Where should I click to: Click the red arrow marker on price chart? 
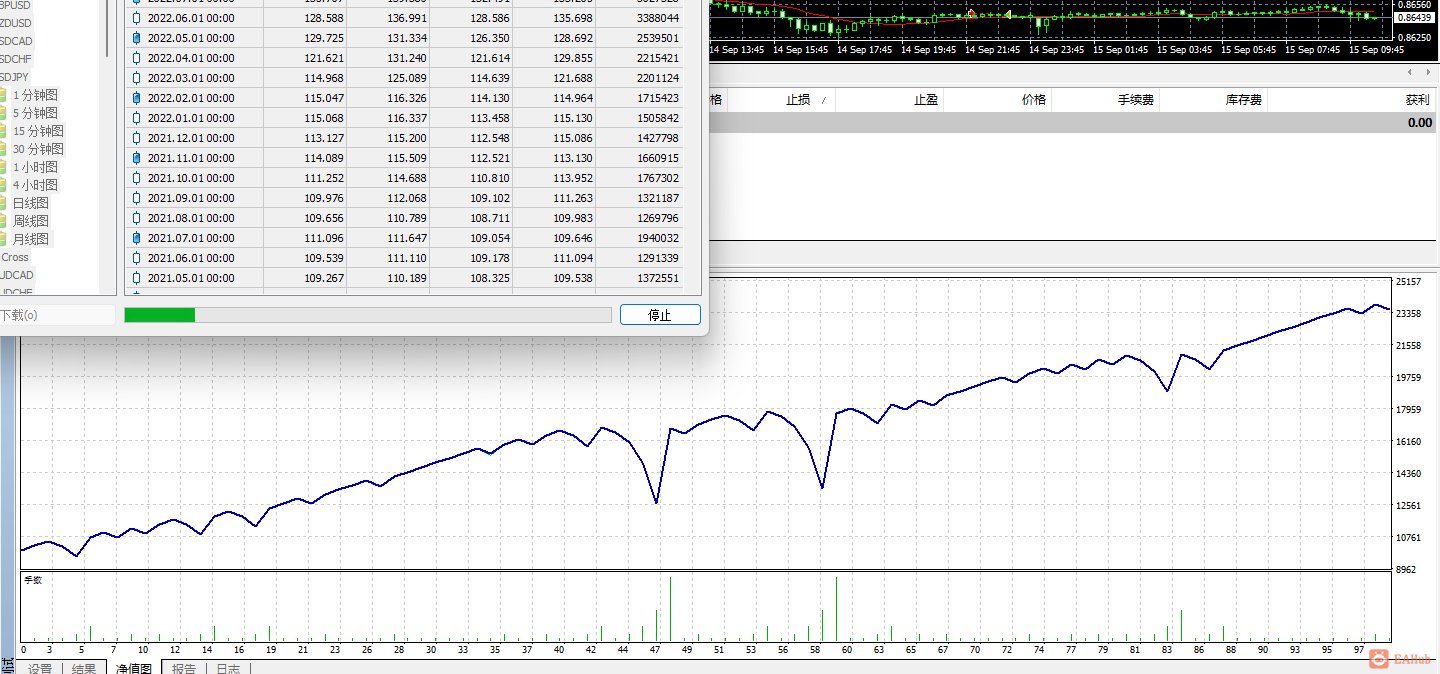pyautogui.click(x=970, y=13)
